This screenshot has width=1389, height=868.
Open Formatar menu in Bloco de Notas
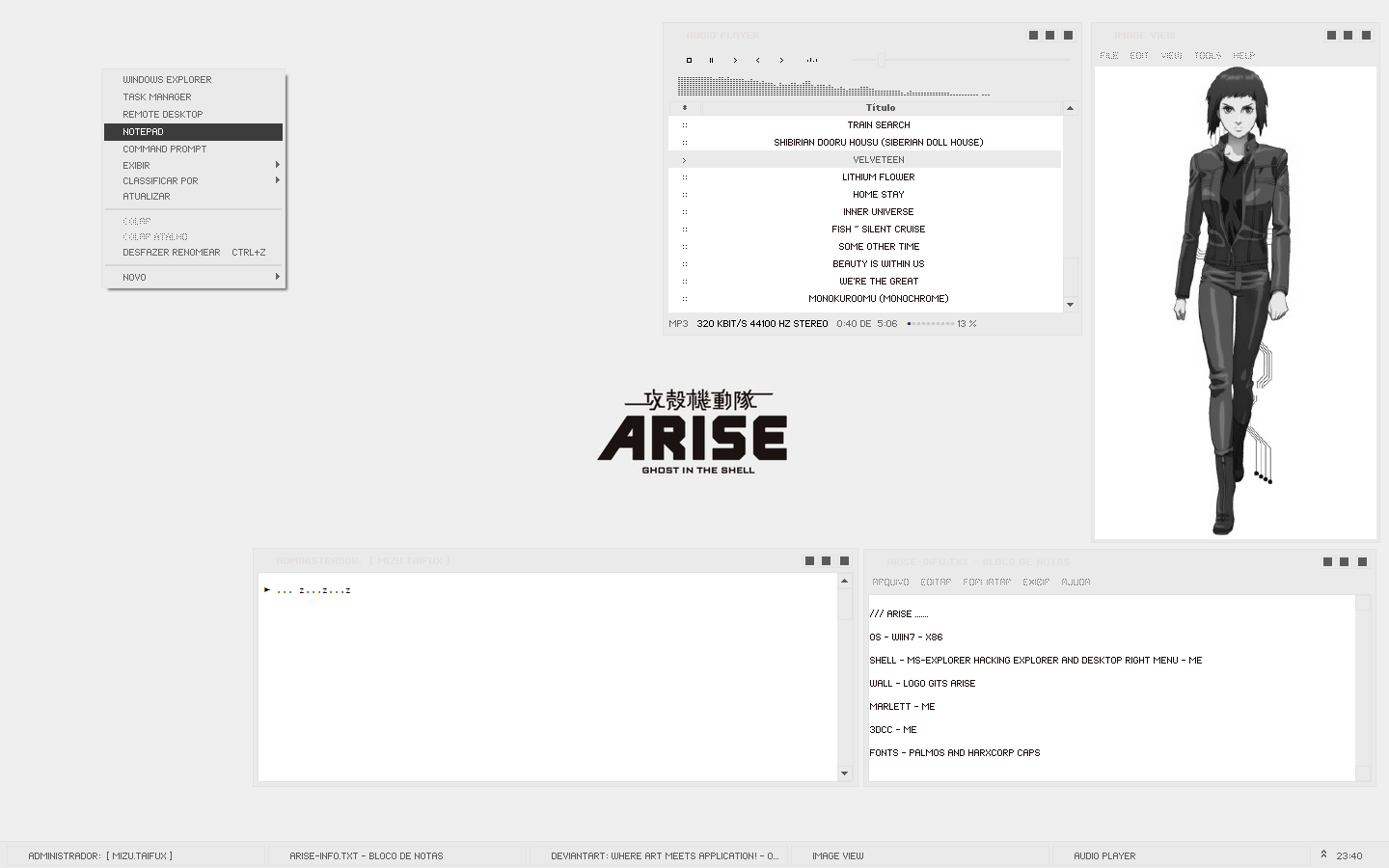point(987,583)
